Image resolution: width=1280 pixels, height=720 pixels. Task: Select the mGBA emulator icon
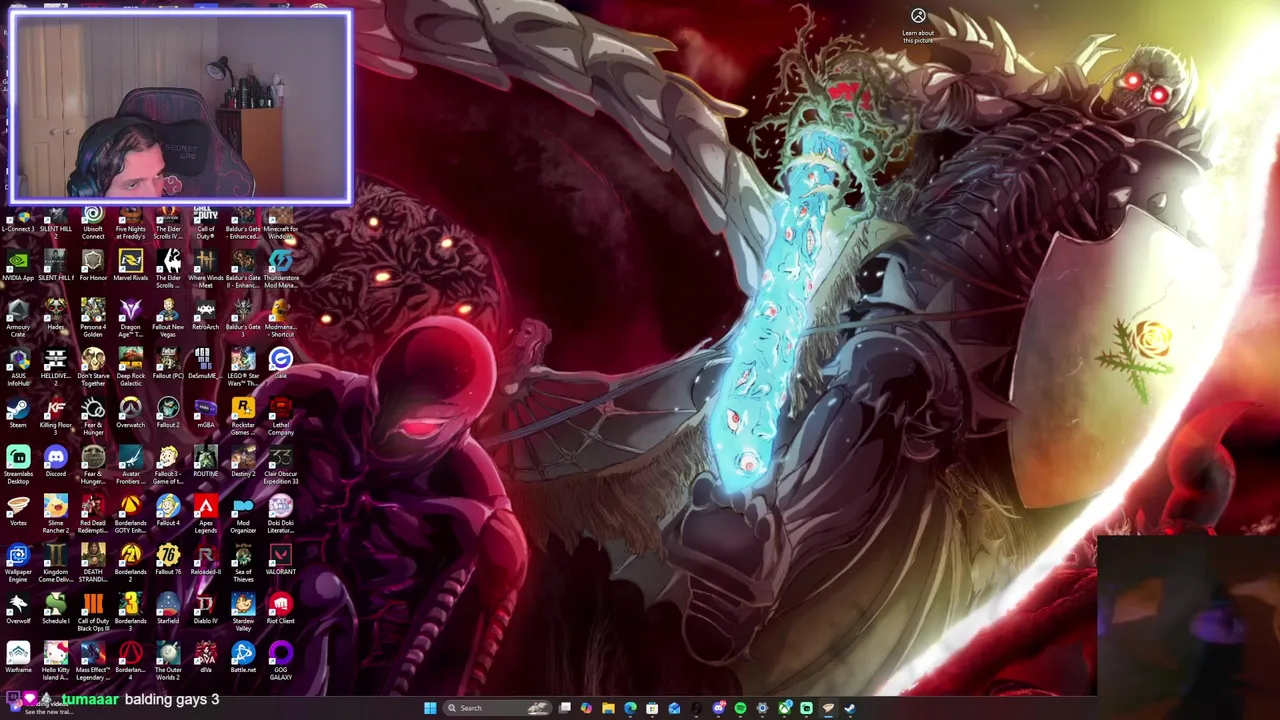205,413
